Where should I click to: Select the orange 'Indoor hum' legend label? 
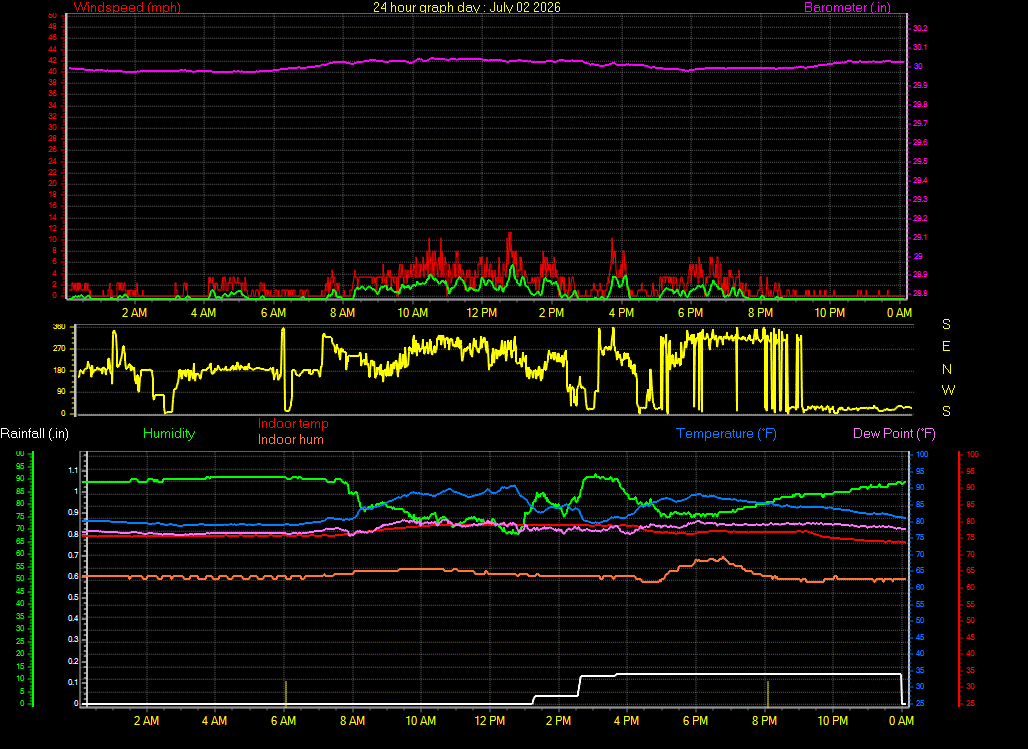pyautogui.click(x=290, y=439)
